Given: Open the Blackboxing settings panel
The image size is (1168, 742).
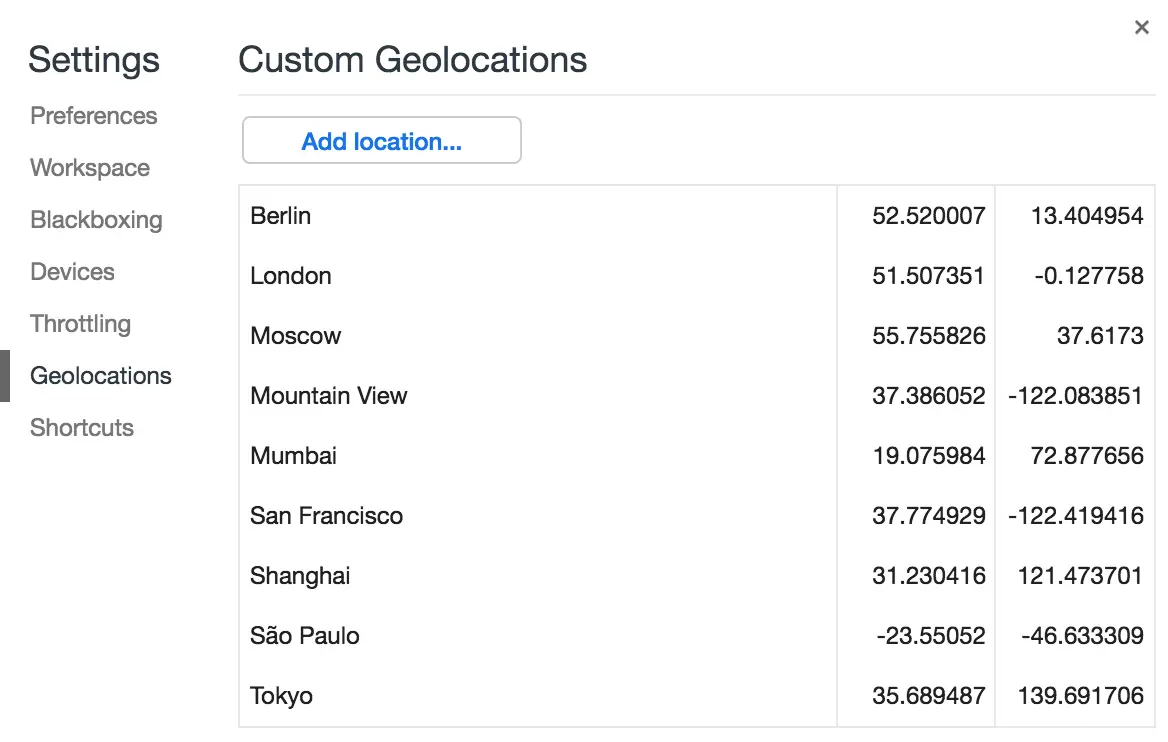Looking at the screenshot, I should [x=96, y=220].
